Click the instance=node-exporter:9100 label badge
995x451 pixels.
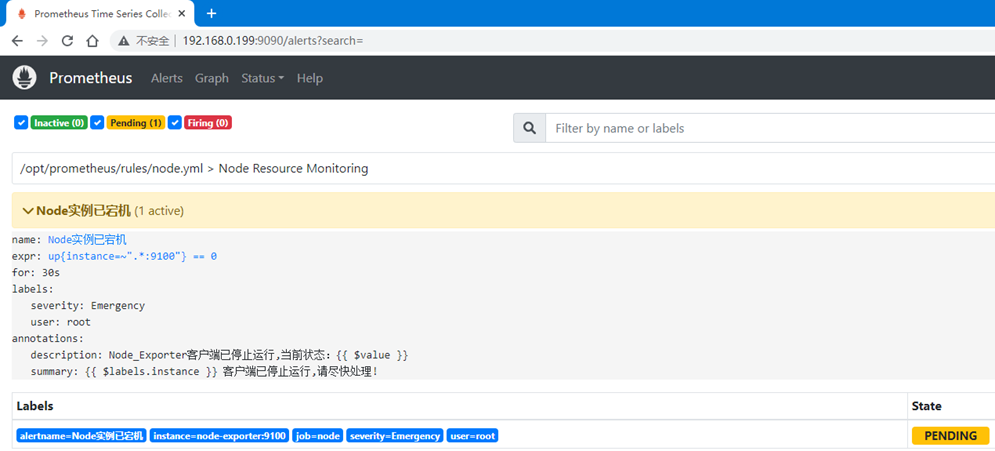tap(220, 436)
